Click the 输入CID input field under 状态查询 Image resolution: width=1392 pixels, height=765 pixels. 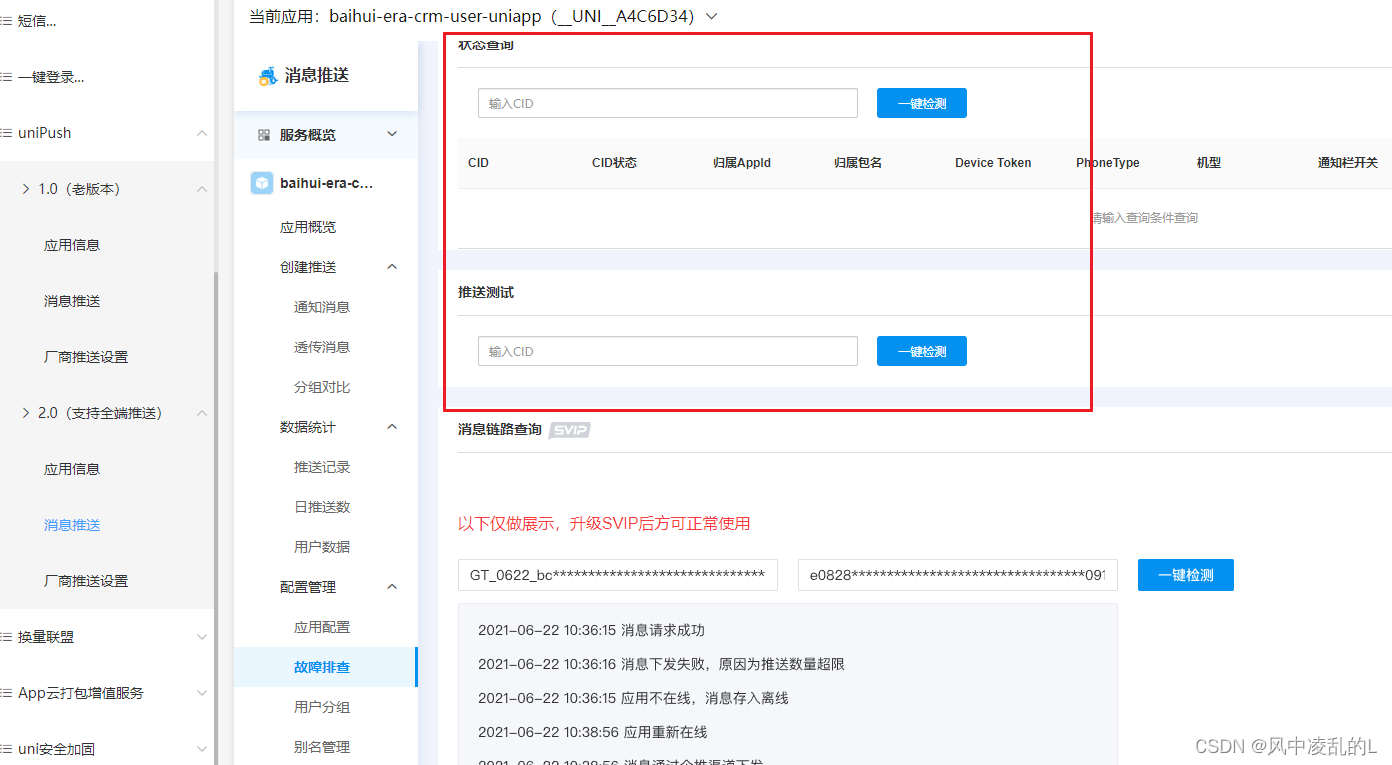[x=667, y=103]
